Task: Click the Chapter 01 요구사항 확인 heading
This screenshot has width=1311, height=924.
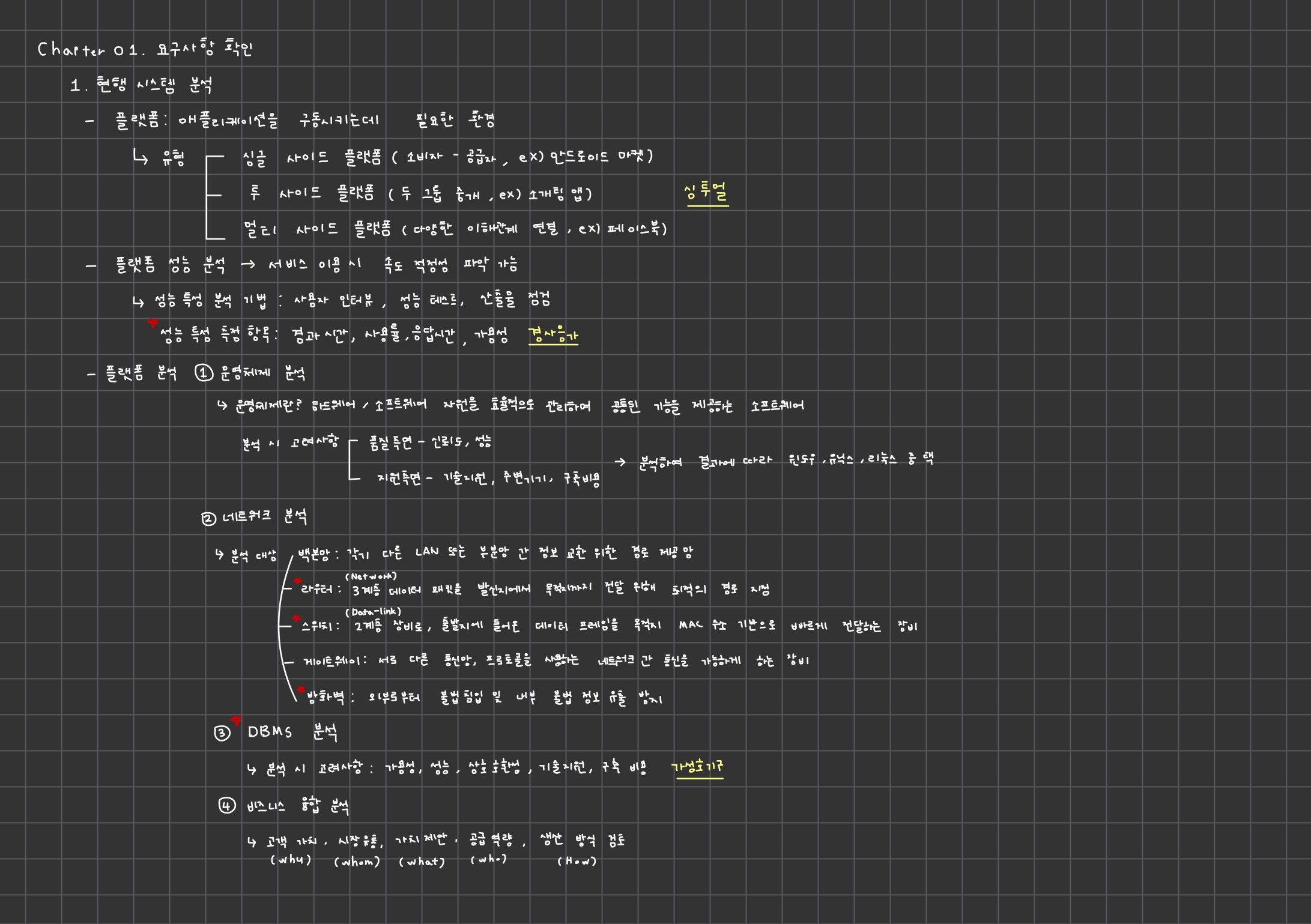Action: click(x=145, y=48)
